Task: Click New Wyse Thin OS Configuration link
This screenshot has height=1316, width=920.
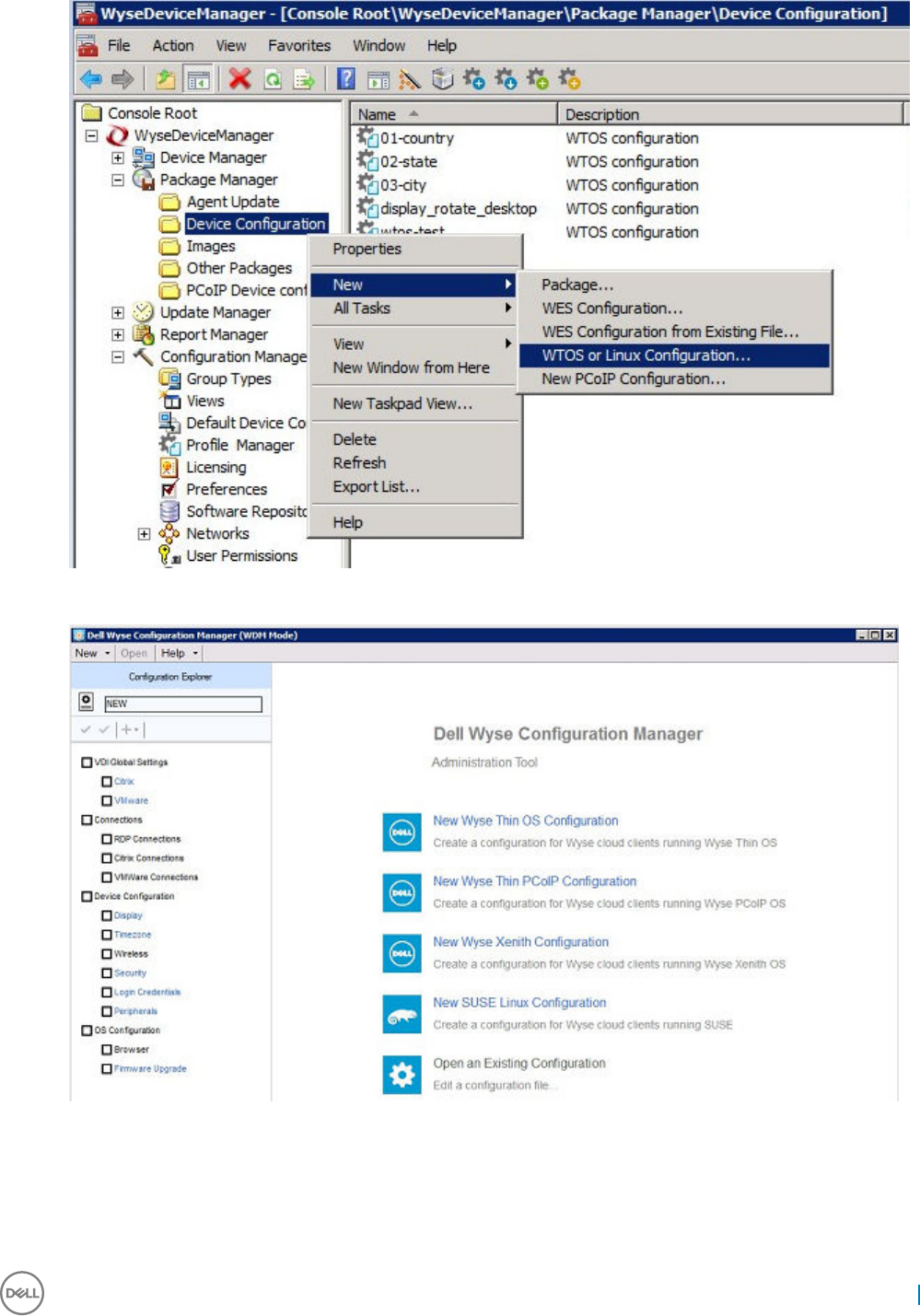Action: pyautogui.click(x=525, y=821)
